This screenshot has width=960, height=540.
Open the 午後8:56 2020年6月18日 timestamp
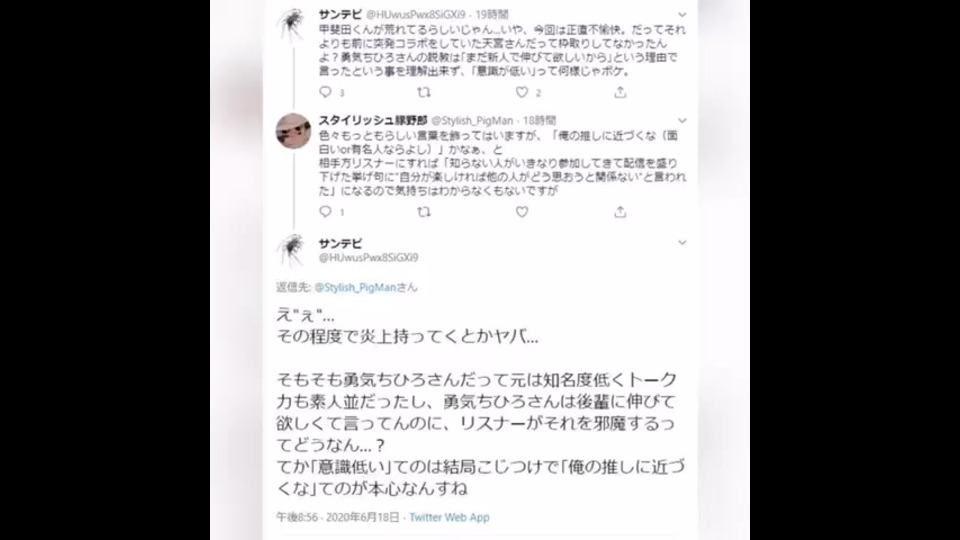[x=337, y=517]
